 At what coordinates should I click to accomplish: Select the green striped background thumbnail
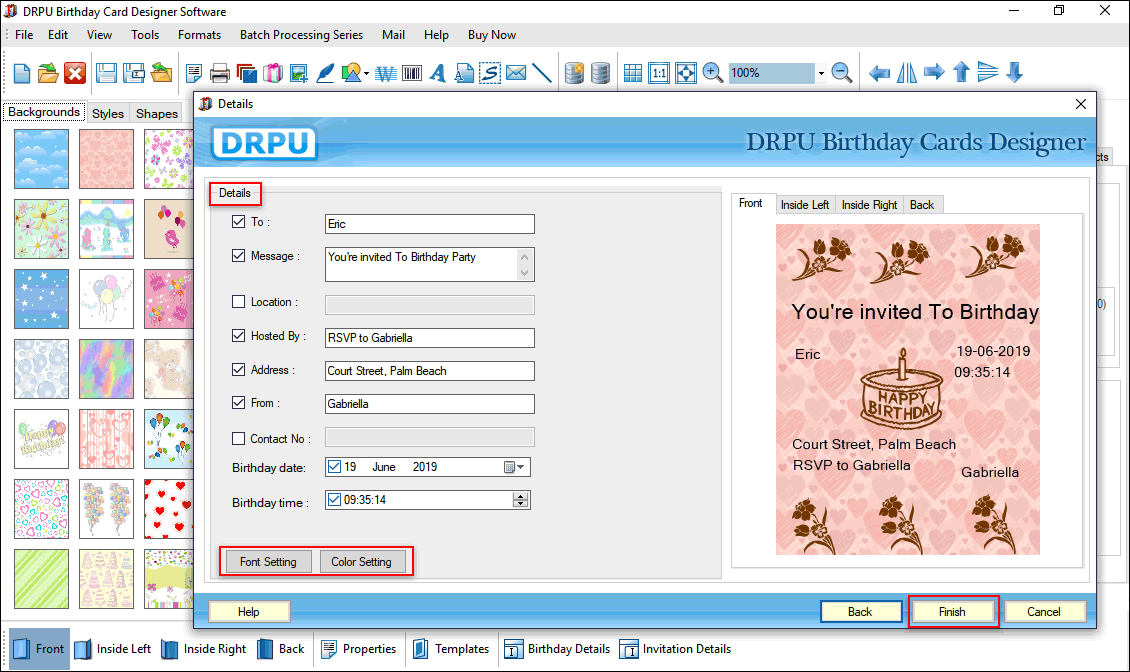[41, 579]
